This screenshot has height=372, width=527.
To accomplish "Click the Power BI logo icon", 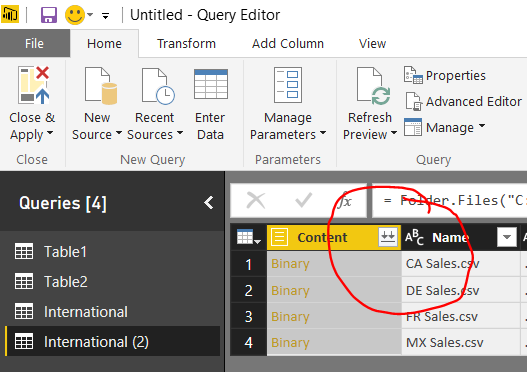I will click(x=10, y=15).
